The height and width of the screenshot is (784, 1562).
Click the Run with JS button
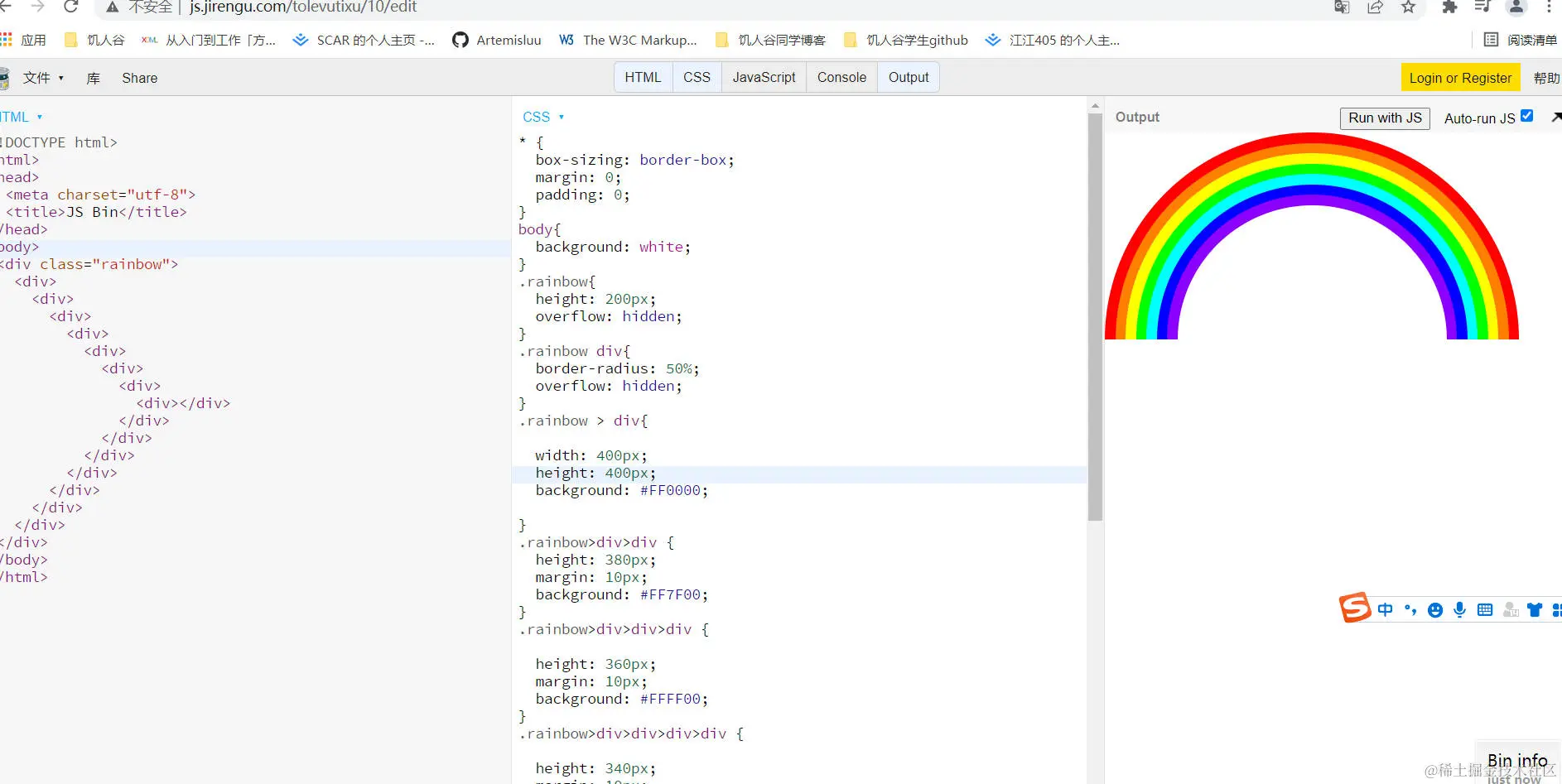click(x=1385, y=118)
